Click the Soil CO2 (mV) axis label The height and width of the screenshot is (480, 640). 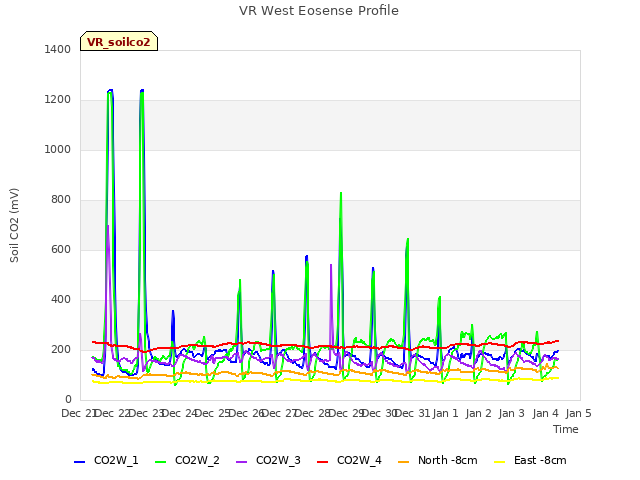coord(14,225)
